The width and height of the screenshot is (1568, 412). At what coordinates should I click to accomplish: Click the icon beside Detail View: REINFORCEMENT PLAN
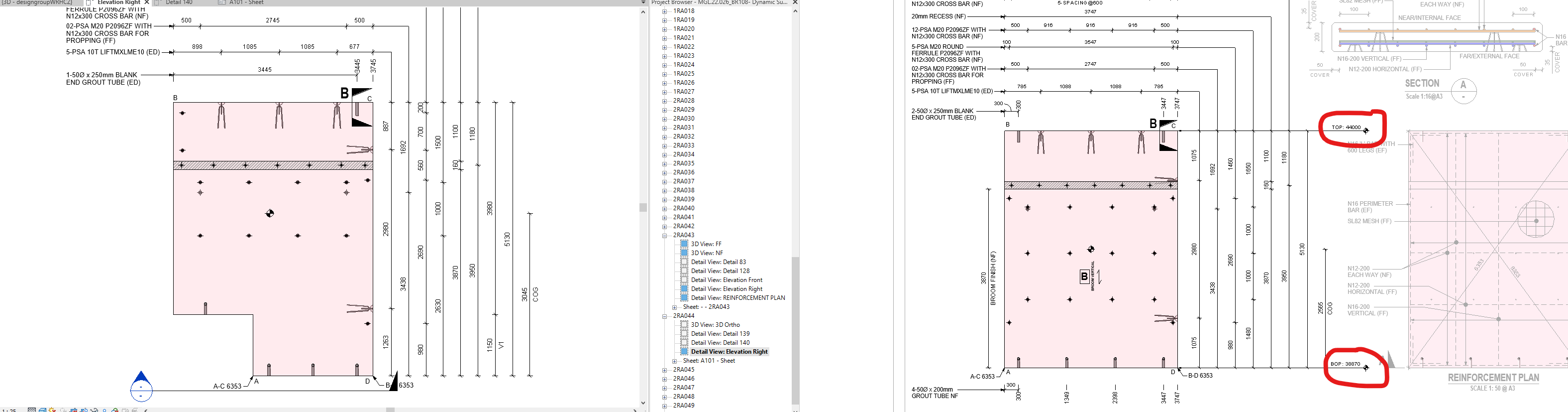[x=684, y=298]
